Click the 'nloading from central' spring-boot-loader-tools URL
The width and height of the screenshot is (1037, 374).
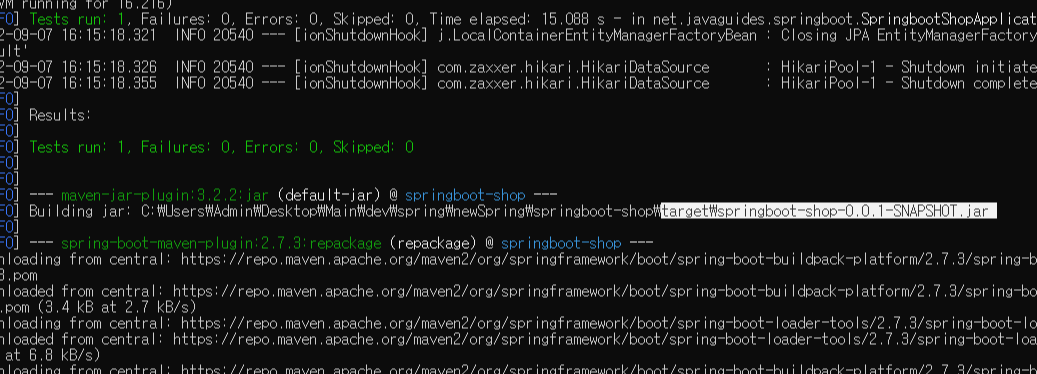click(x=608, y=324)
